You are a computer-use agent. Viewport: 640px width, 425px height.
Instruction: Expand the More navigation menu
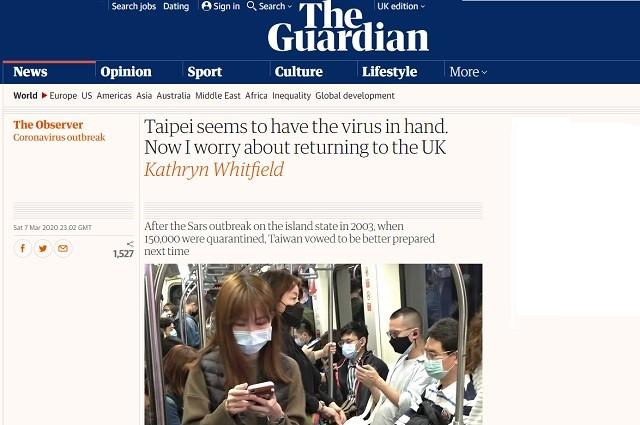coord(468,72)
